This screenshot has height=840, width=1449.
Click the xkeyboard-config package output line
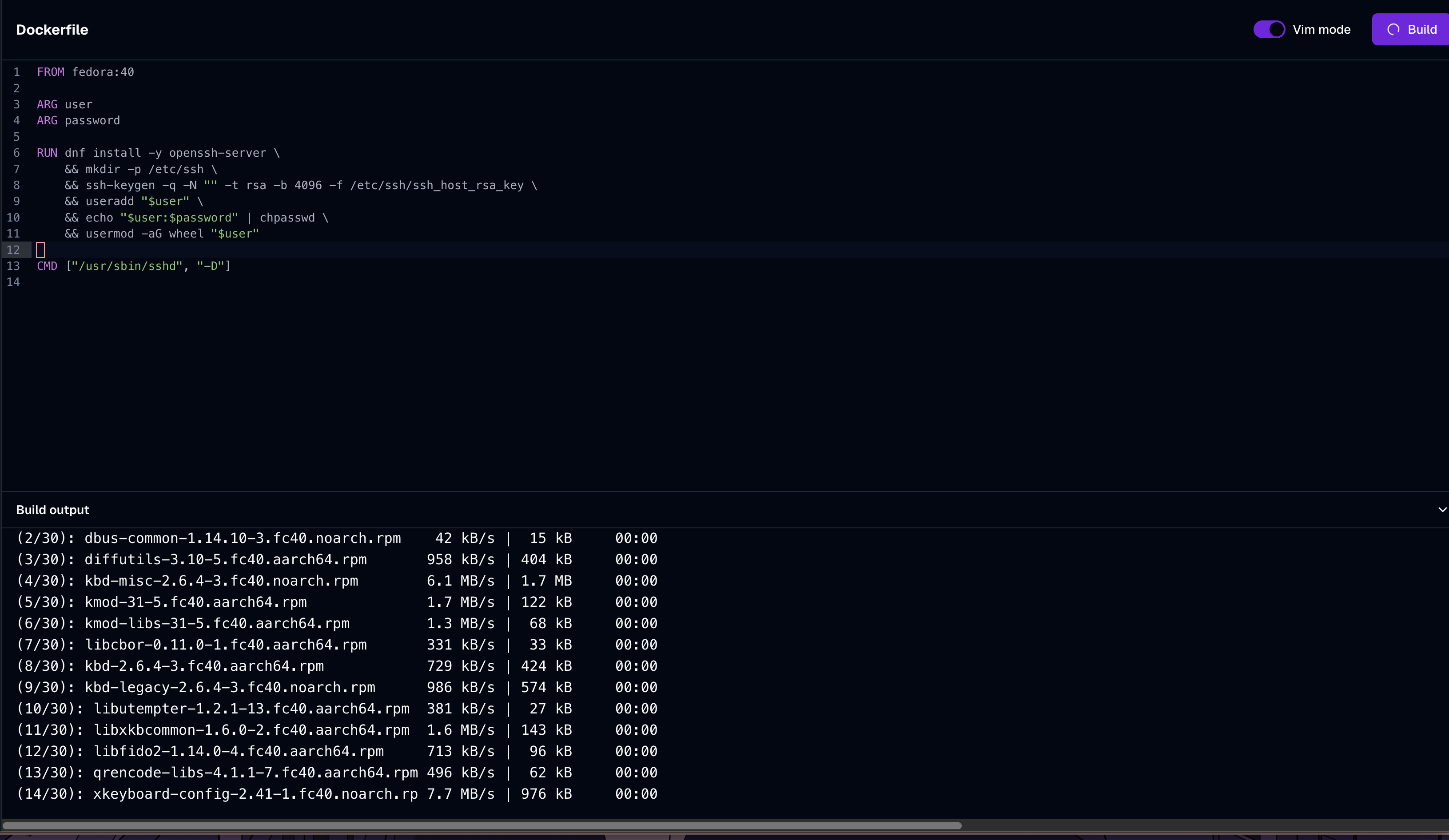(337, 793)
